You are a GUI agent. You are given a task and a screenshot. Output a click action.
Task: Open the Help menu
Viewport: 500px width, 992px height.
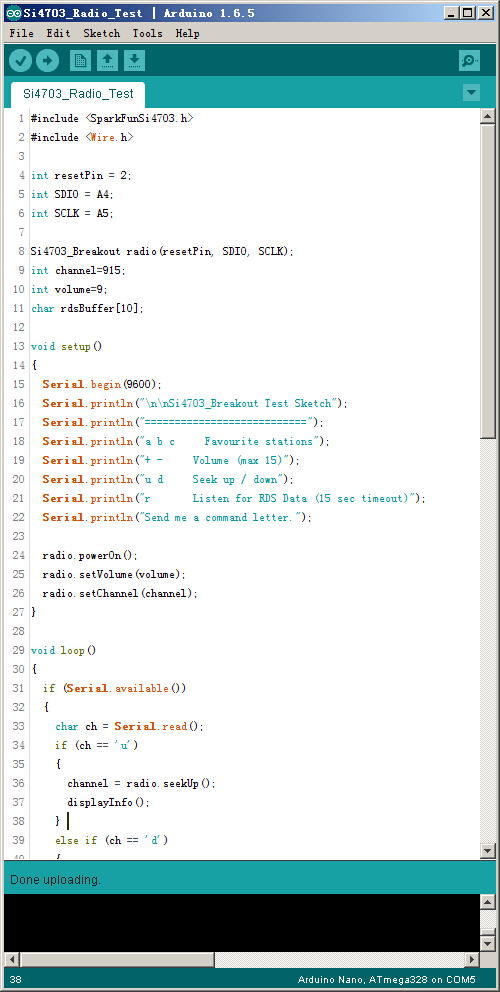[187, 34]
